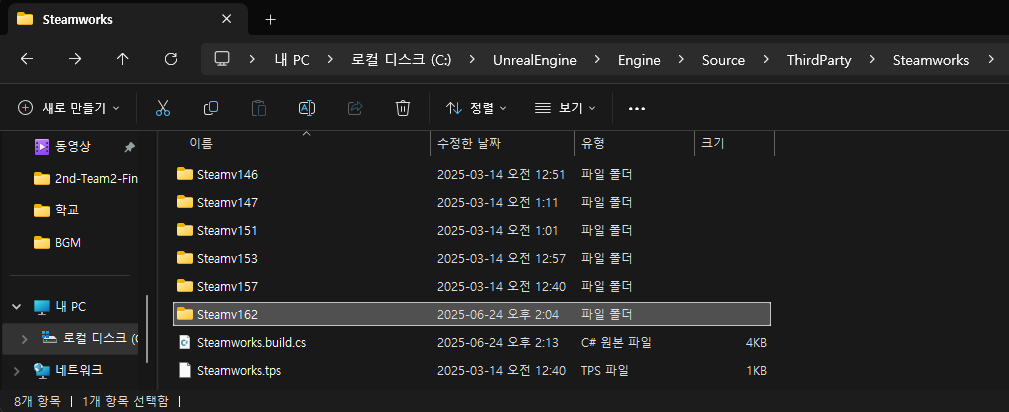Click Engine breadcrumb segment

(x=639, y=60)
